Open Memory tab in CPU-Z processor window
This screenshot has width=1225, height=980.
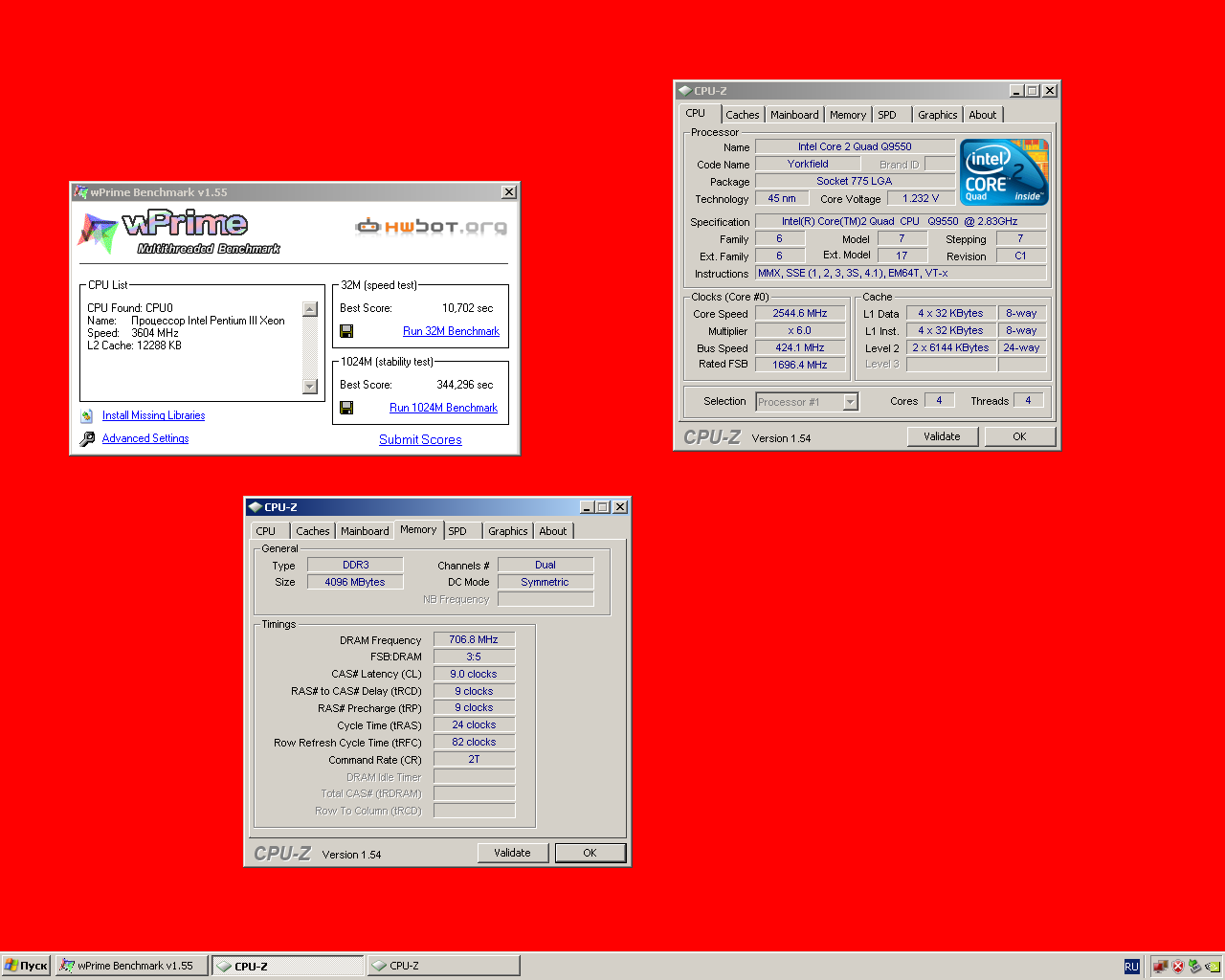coord(848,115)
